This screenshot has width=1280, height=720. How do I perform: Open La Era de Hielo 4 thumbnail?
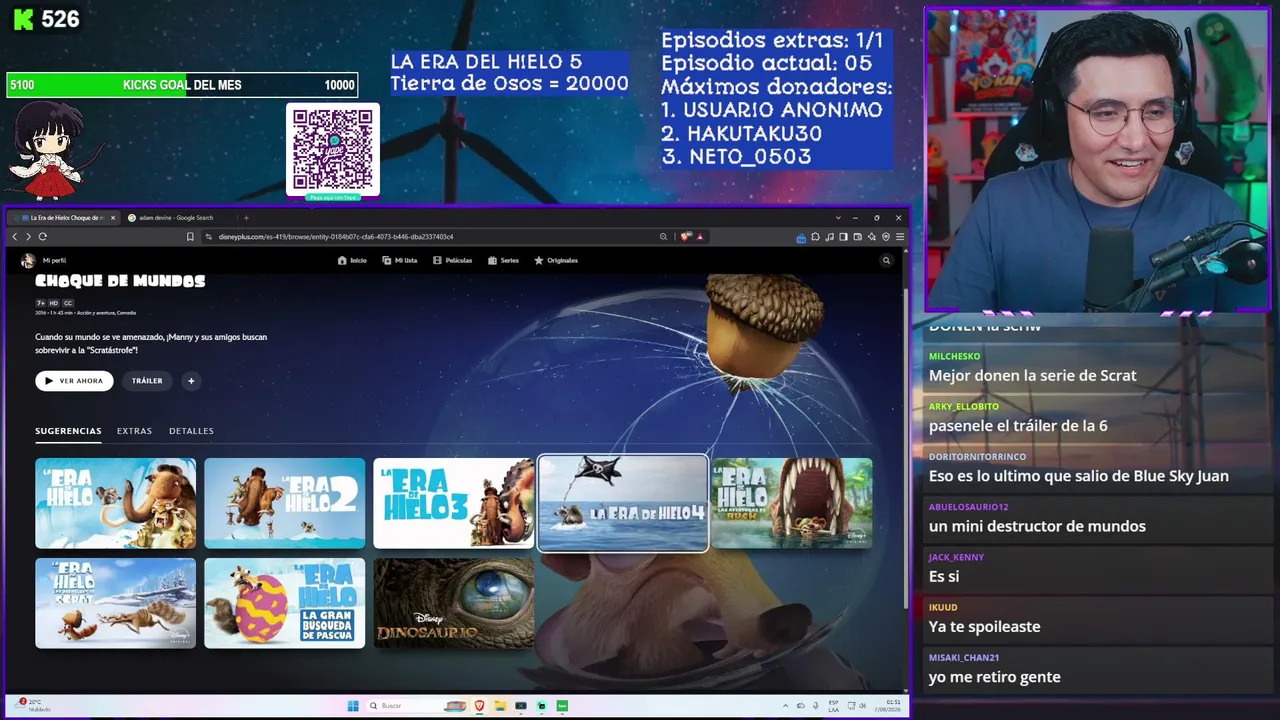point(623,503)
